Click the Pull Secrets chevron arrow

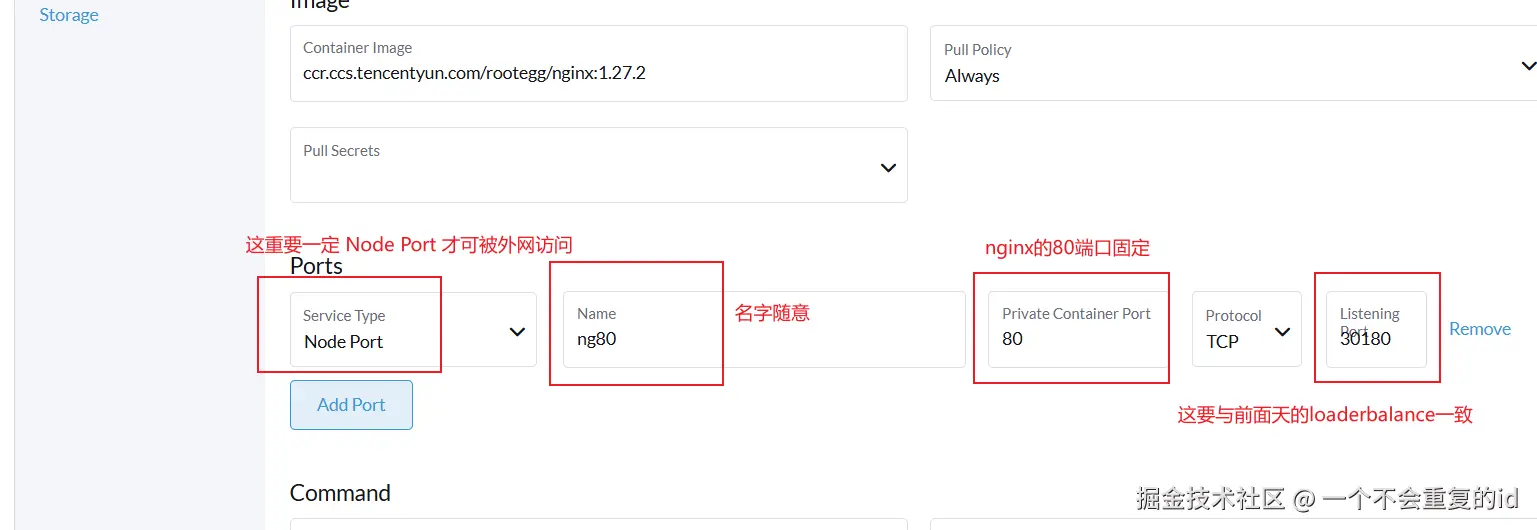point(888,168)
